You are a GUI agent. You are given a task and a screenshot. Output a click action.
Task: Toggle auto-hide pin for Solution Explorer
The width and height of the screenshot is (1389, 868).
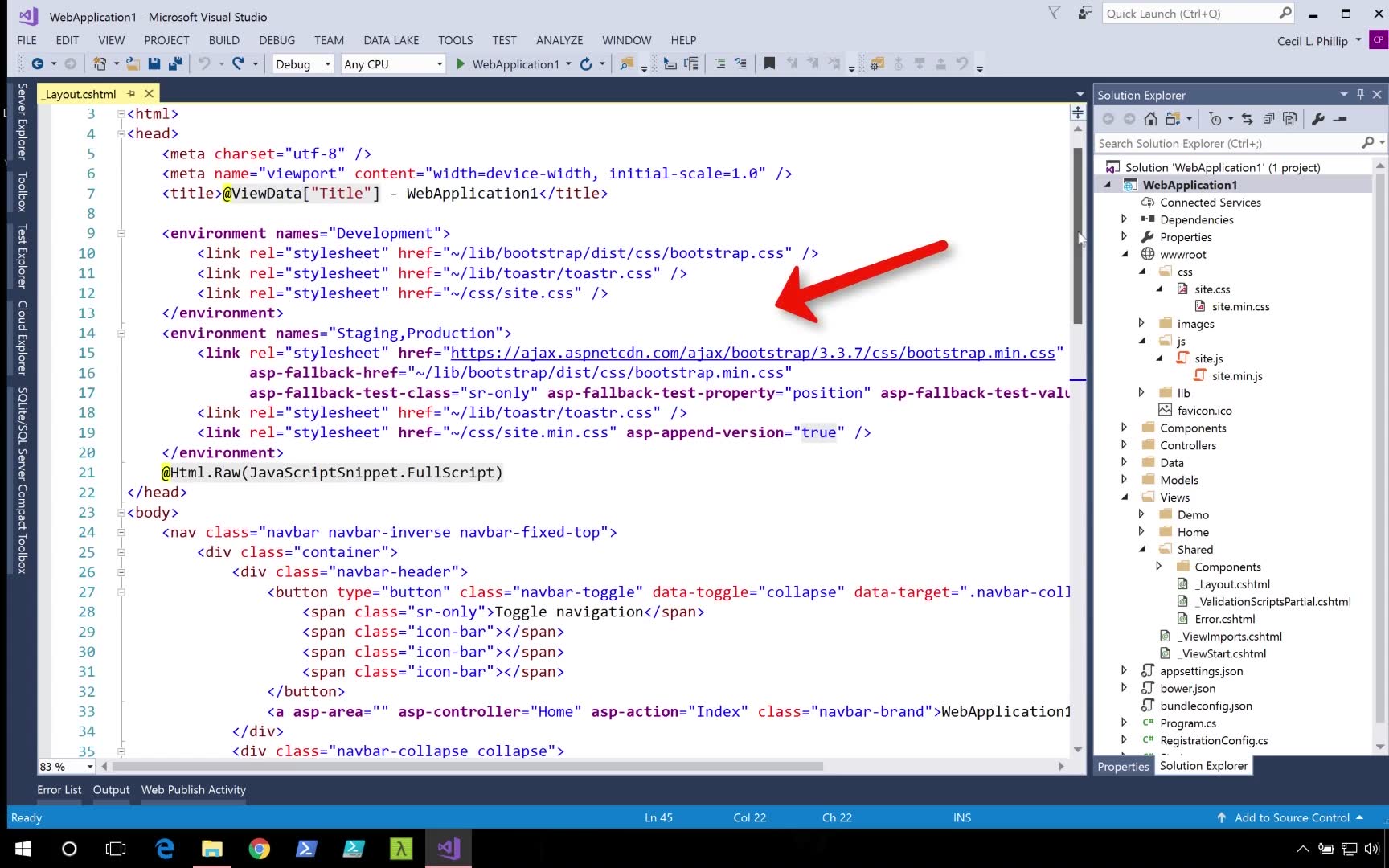point(1360,95)
